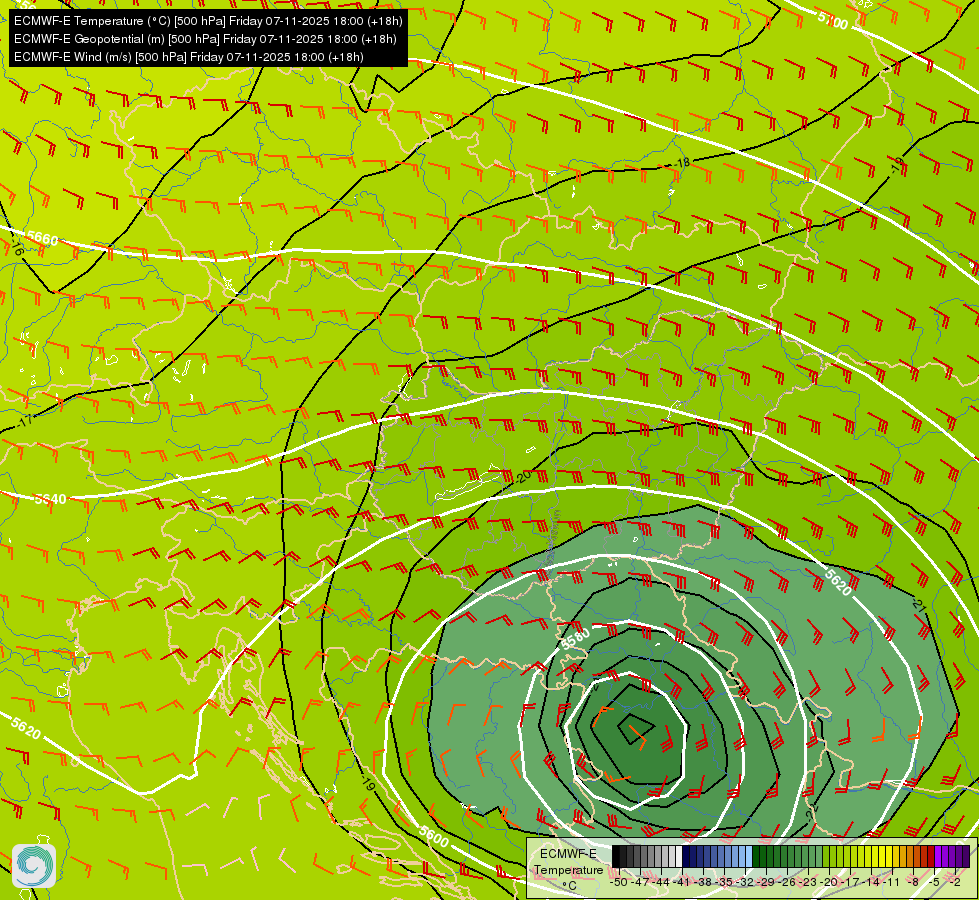Pick the black swatch starting the temperature colour bar
The width and height of the screenshot is (979, 900).
616,856
